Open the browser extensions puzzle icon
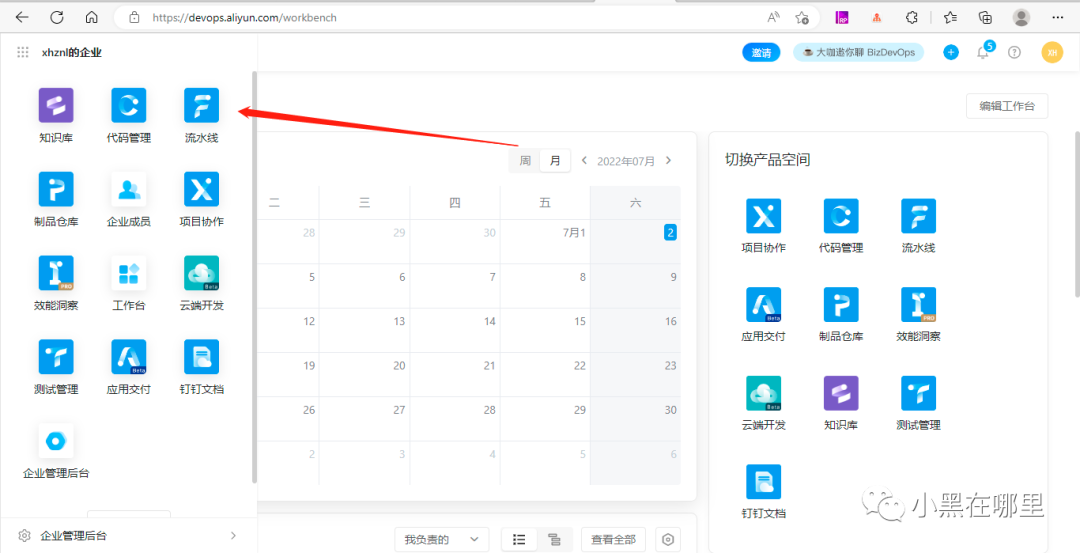The image size is (1080, 553). [x=912, y=18]
